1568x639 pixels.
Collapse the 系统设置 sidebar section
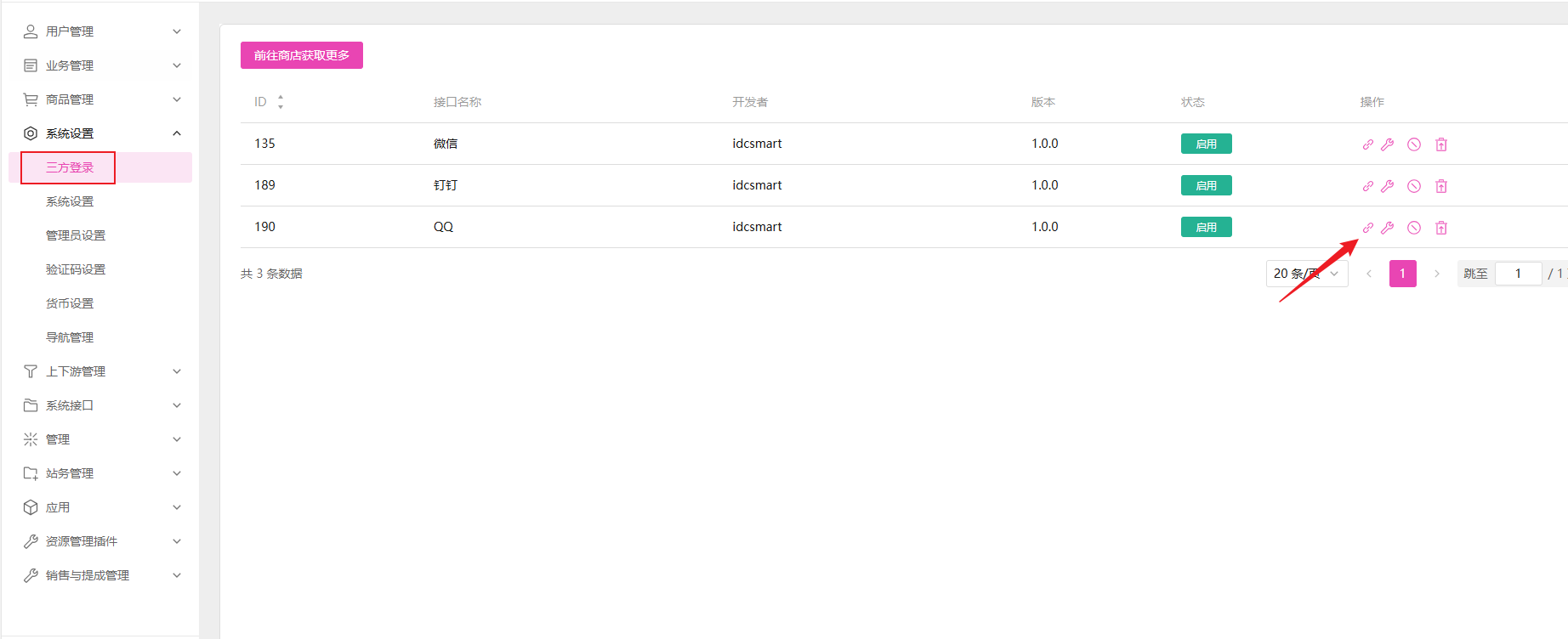pos(102,133)
